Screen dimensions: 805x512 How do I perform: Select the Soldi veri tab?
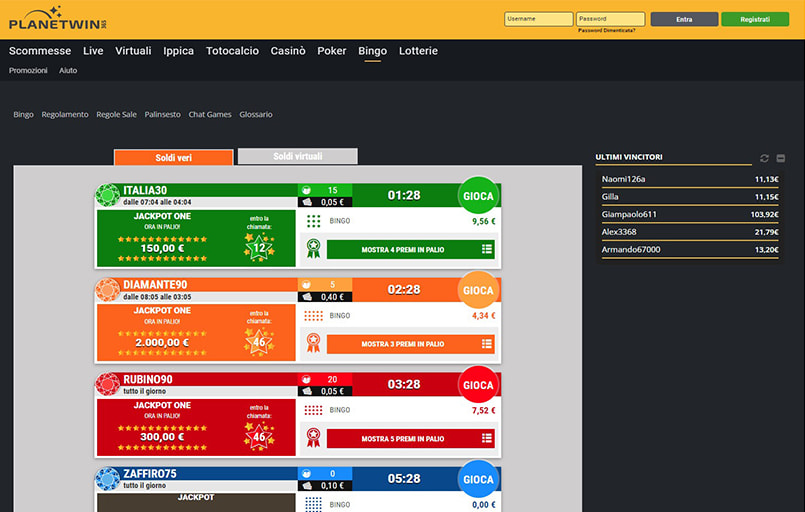(173, 158)
